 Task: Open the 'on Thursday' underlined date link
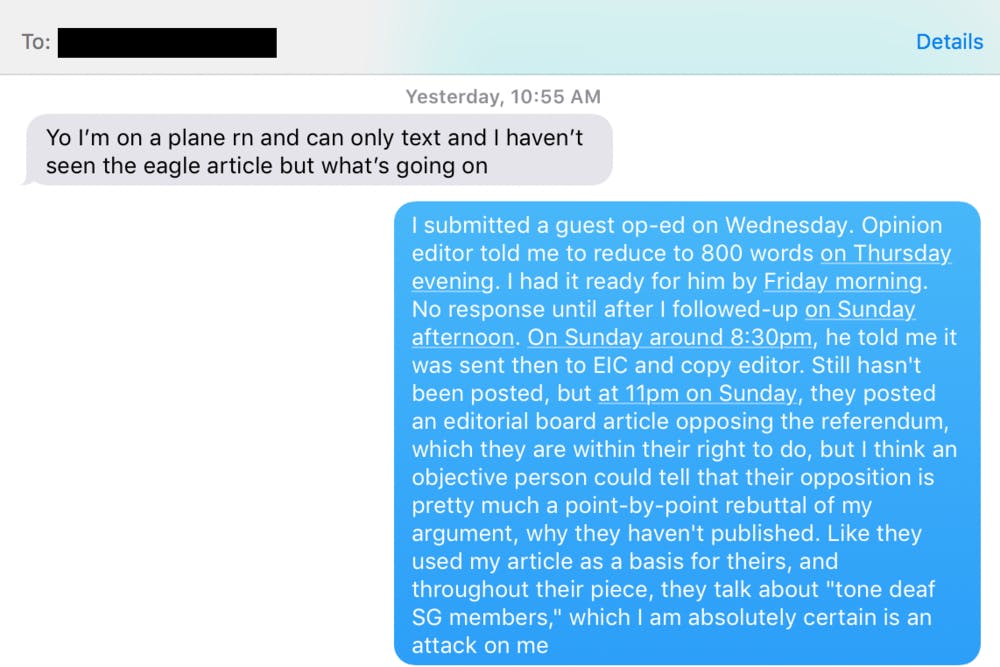click(x=886, y=253)
